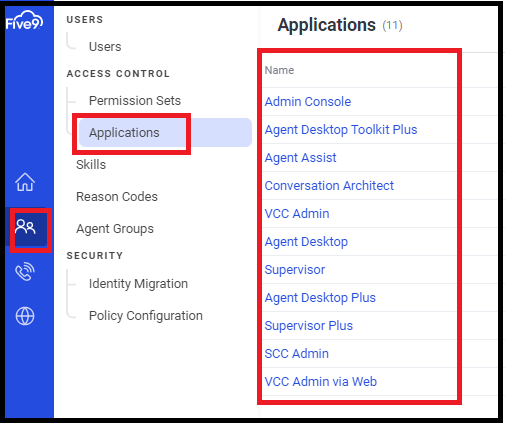Go to Skills section
Viewport: 505px width, 423px height.
coord(91,165)
